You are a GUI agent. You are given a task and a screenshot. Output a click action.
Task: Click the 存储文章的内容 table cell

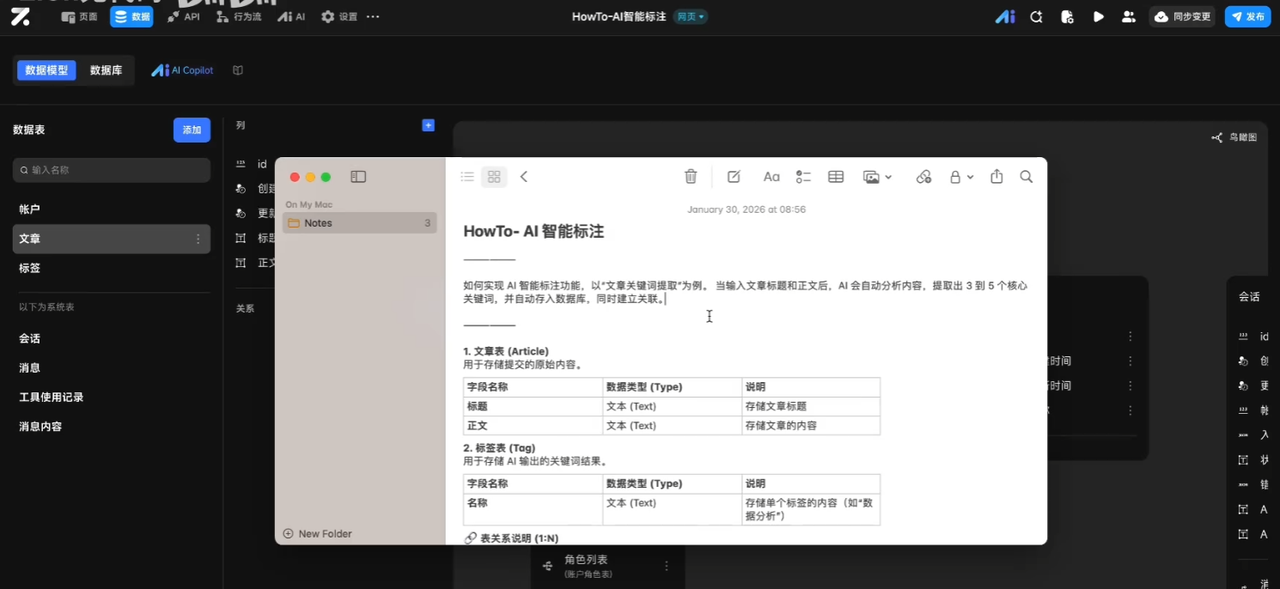tap(810, 425)
